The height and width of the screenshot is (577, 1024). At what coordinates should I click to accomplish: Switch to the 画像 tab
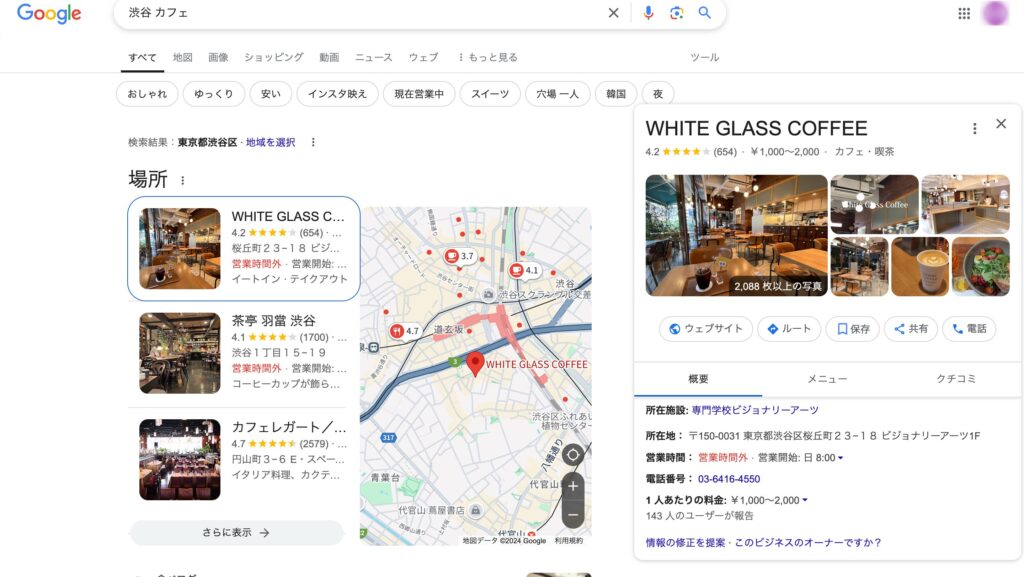(x=218, y=57)
